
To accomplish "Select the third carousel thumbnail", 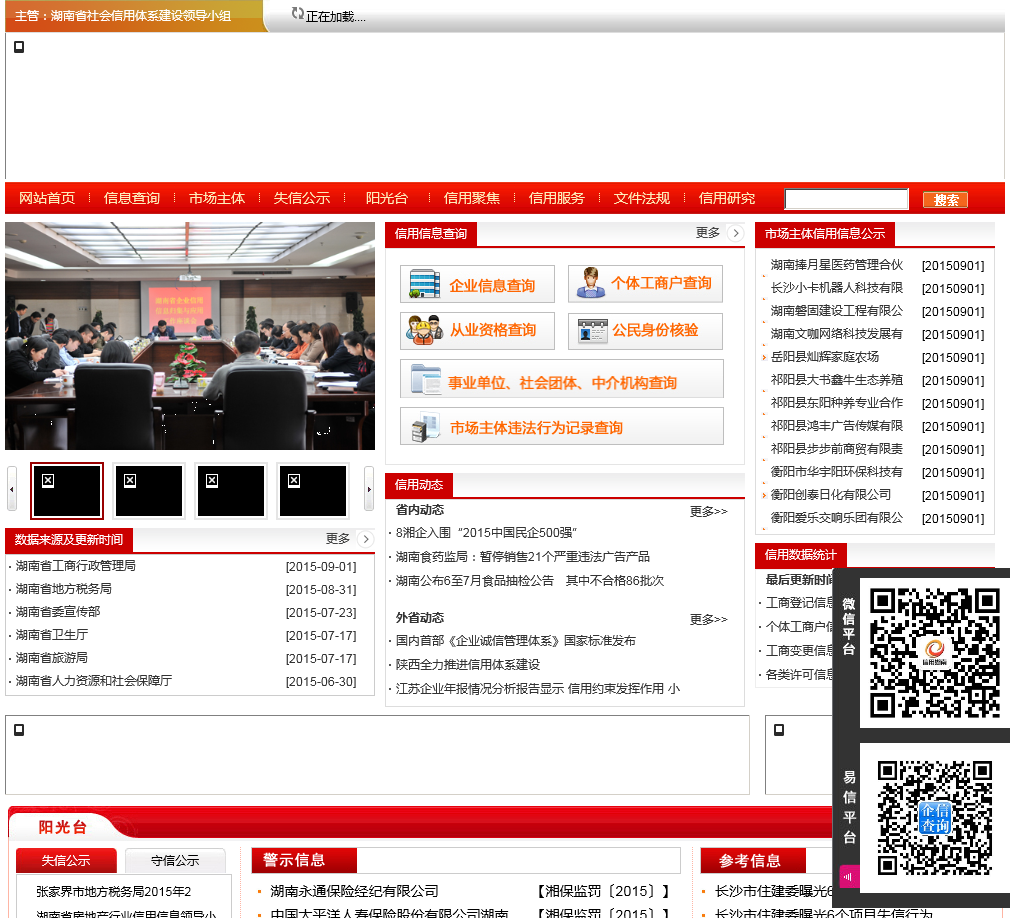I will [231, 490].
